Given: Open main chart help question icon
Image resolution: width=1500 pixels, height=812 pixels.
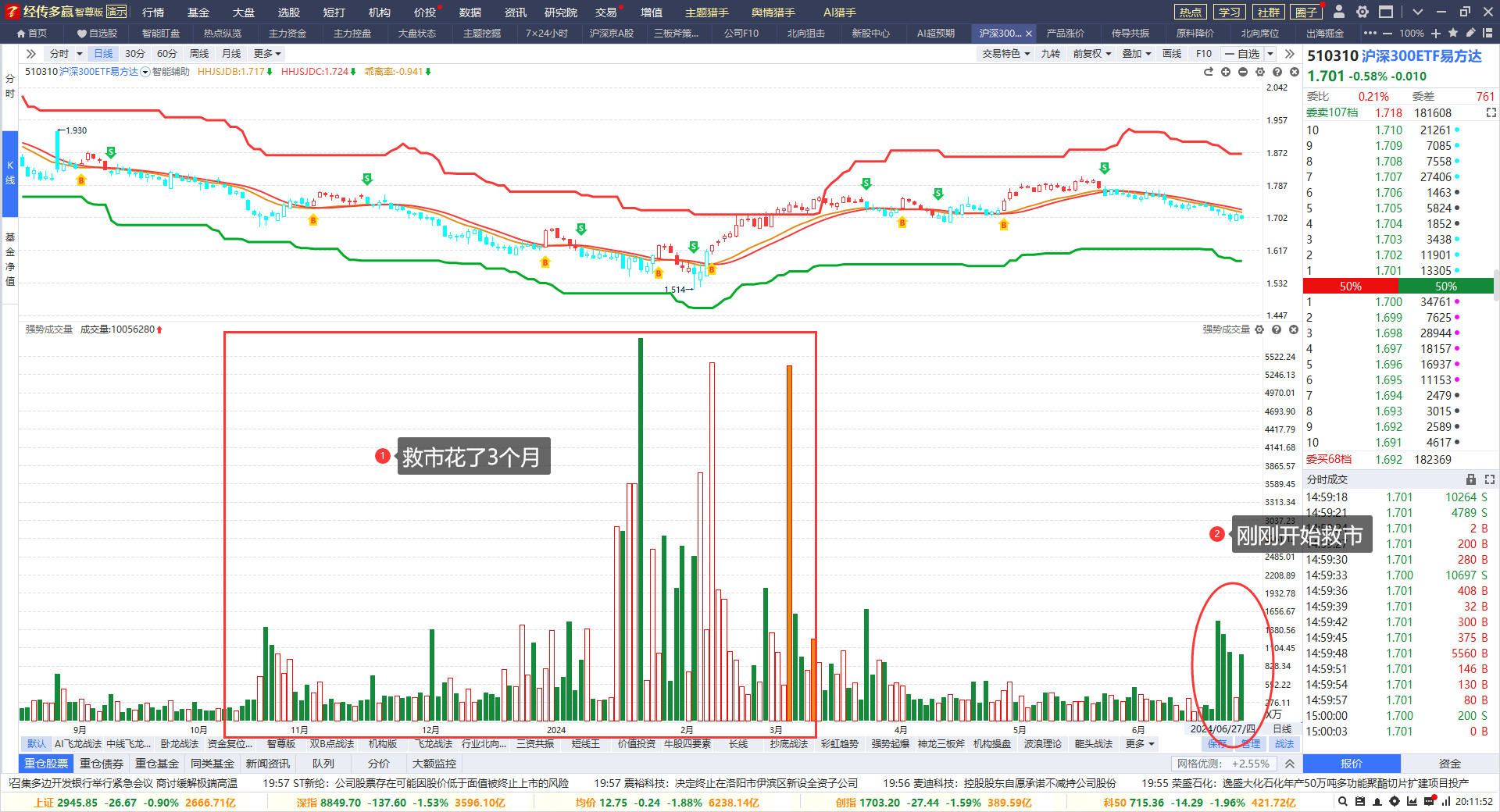Looking at the screenshot, I should click(x=1277, y=72).
